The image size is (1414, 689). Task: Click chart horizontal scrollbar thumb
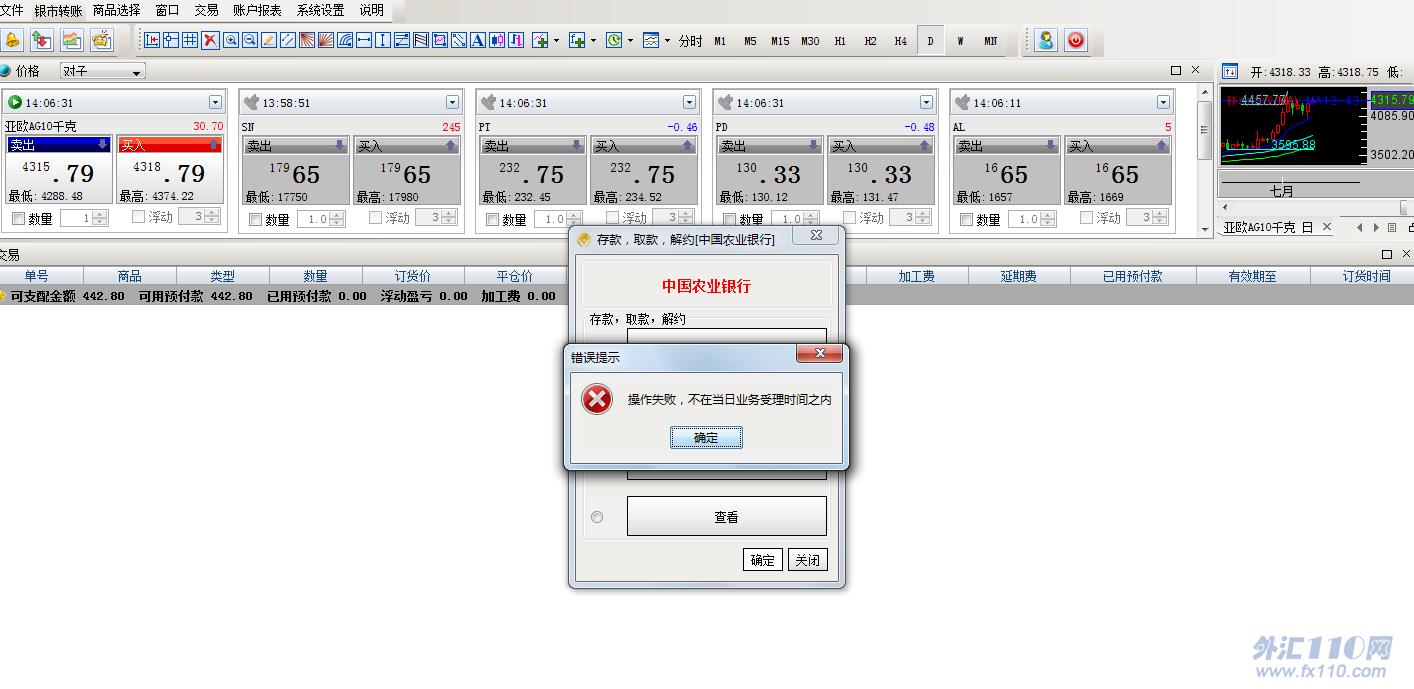coord(1405,207)
